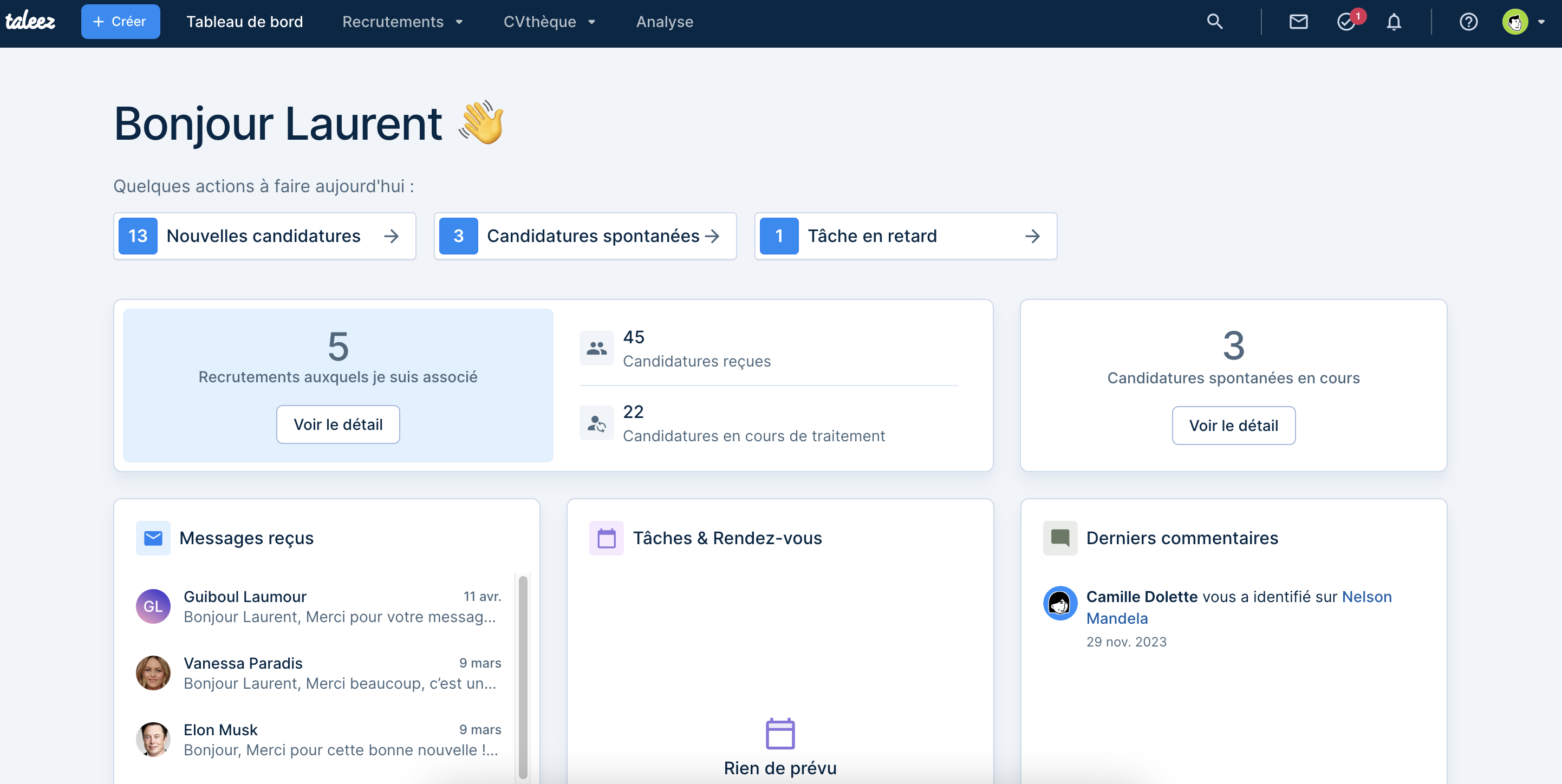Screen dimensions: 1562x784
Task: Open 13 Nouvelles candidatures card
Action: tap(264, 236)
